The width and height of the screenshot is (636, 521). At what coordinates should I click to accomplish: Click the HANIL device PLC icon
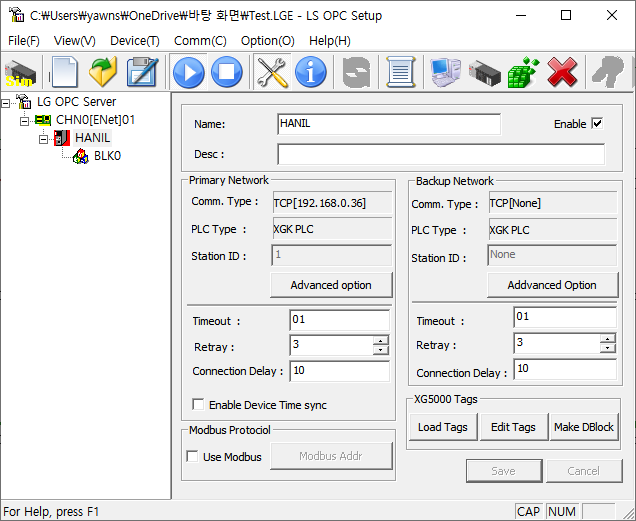pos(62,138)
